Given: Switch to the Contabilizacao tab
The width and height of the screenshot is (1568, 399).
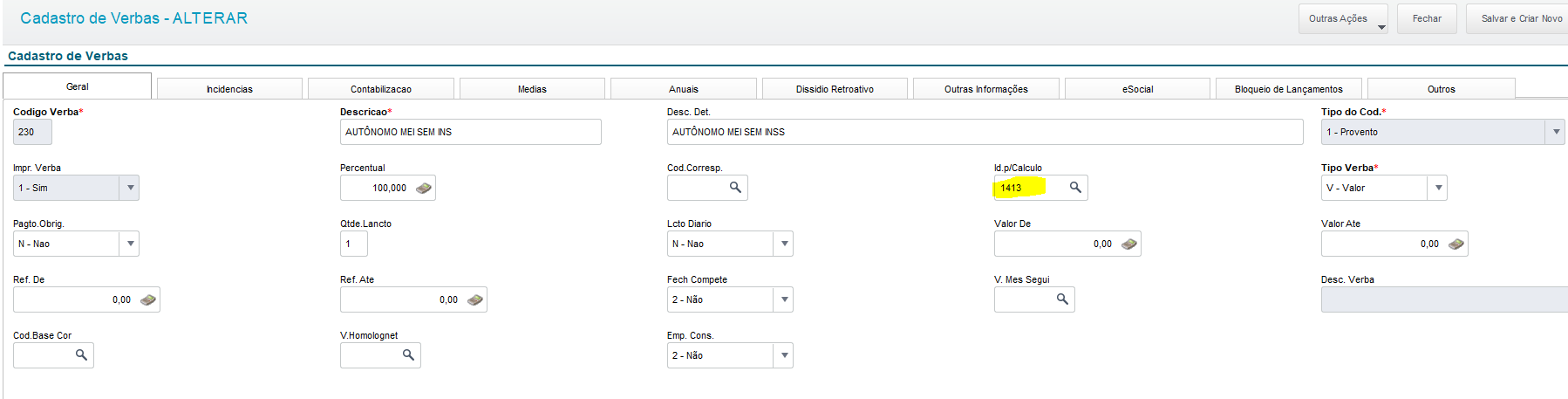Looking at the screenshot, I should tap(381, 89).
